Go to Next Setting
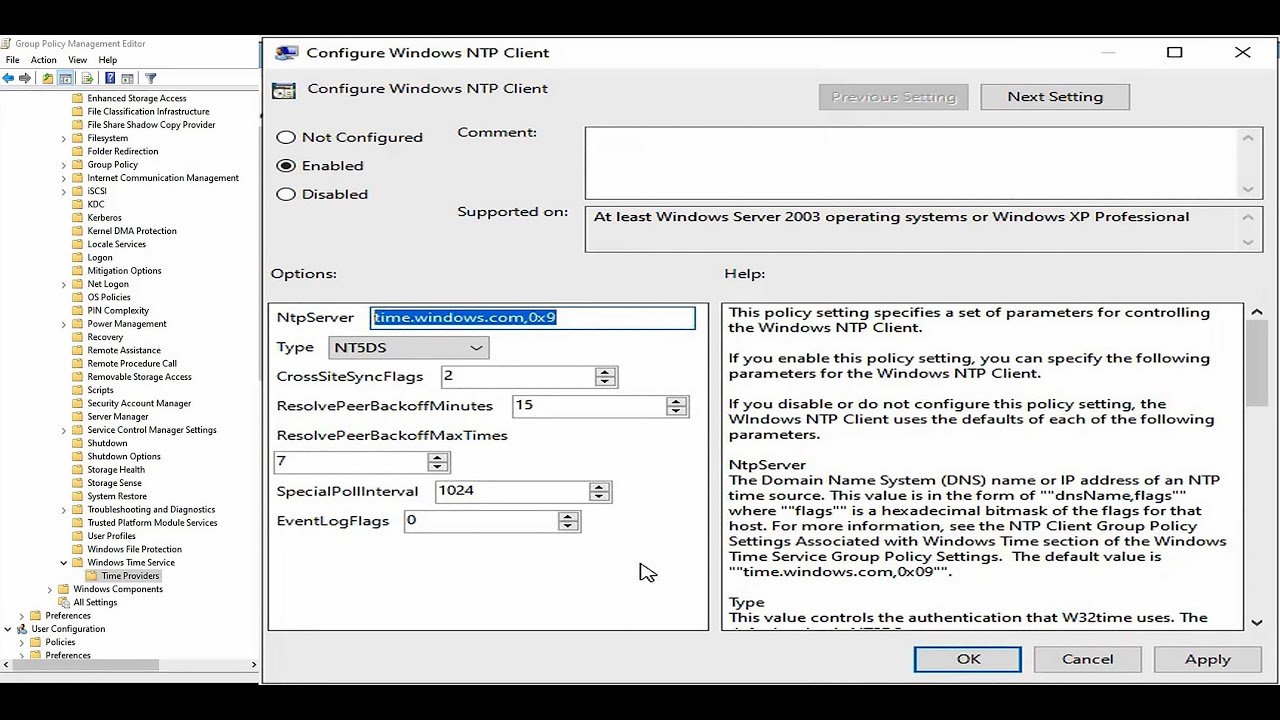The width and height of the screenshot is (1280, 720). point(1055,97)
